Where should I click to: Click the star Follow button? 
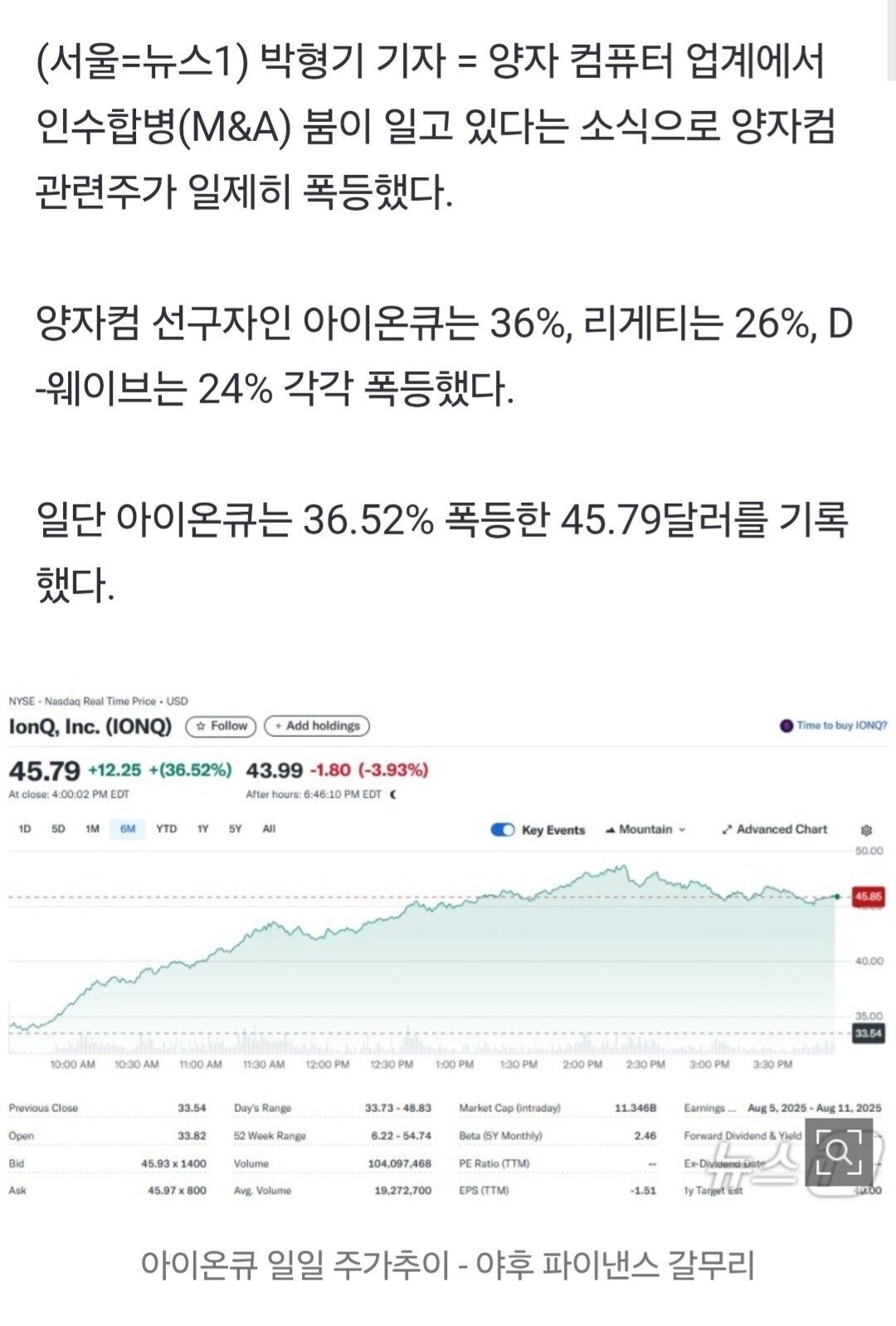tap(221, 726)
